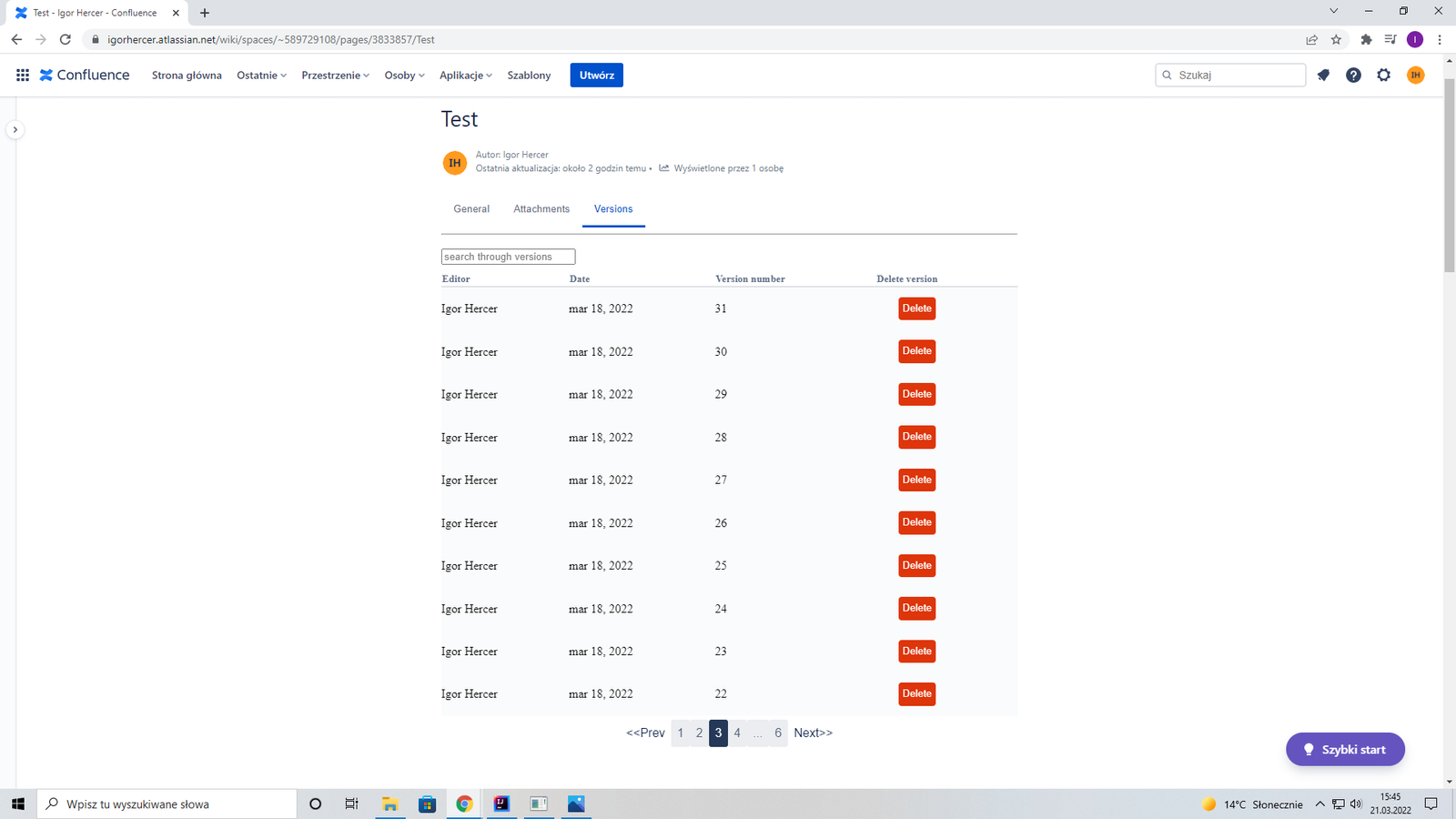Open a new browser tab
1456x819 pixels.
(x=205, y=13)
